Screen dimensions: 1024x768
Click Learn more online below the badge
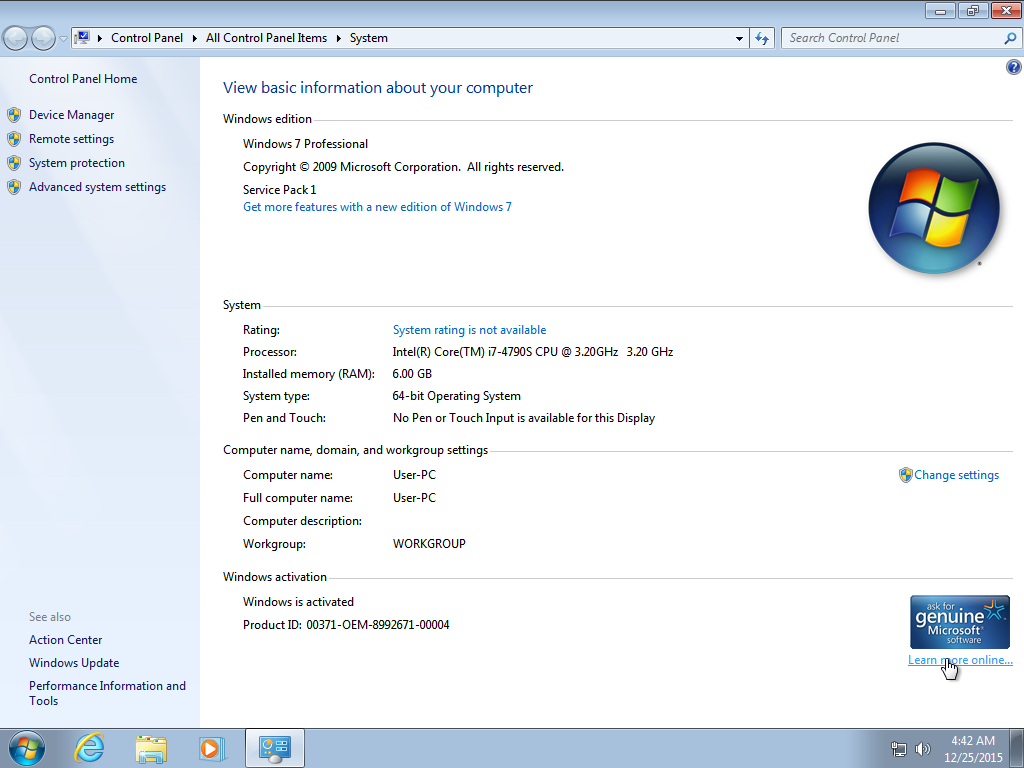point(959,659)
